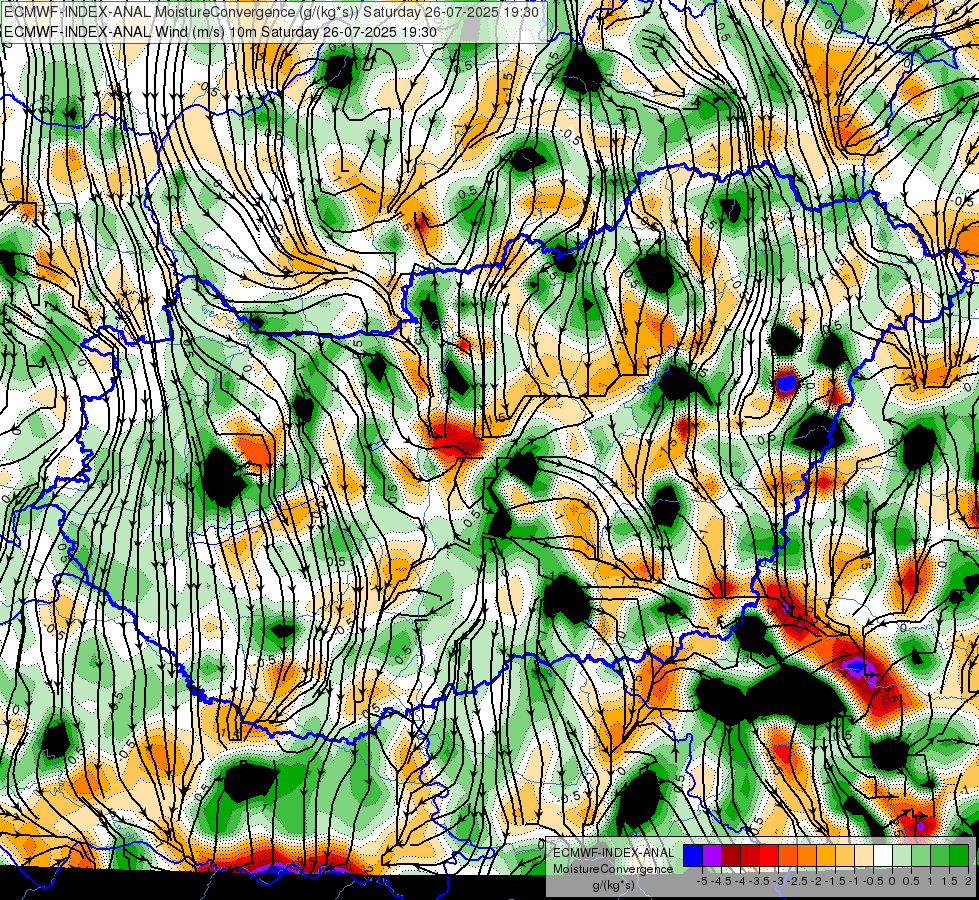Click legend unit 'g/(kg*s)'
Screen dimensions: 979x900
[x=613, y=886]
